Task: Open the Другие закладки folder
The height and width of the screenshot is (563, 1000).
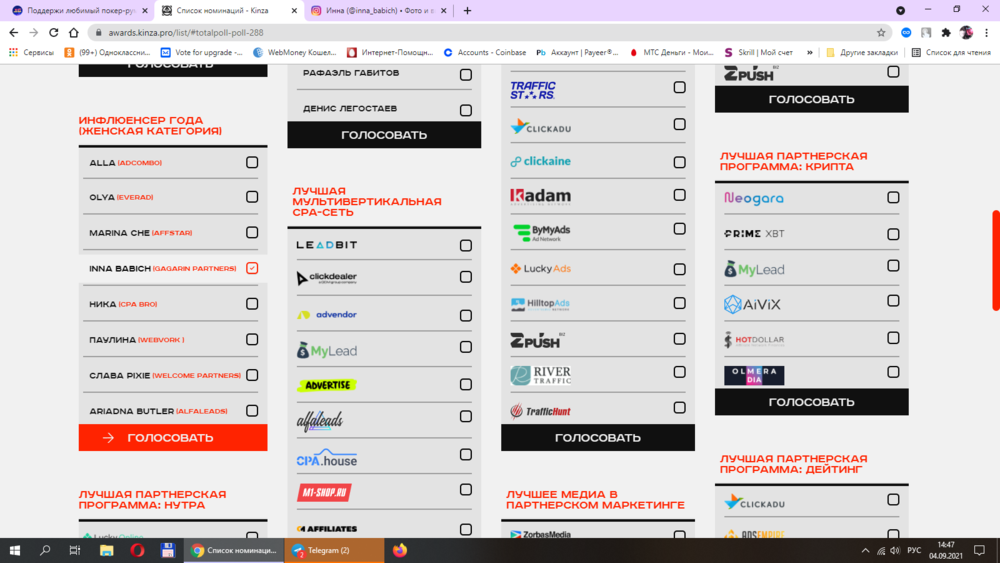Action: click(862, 52)
